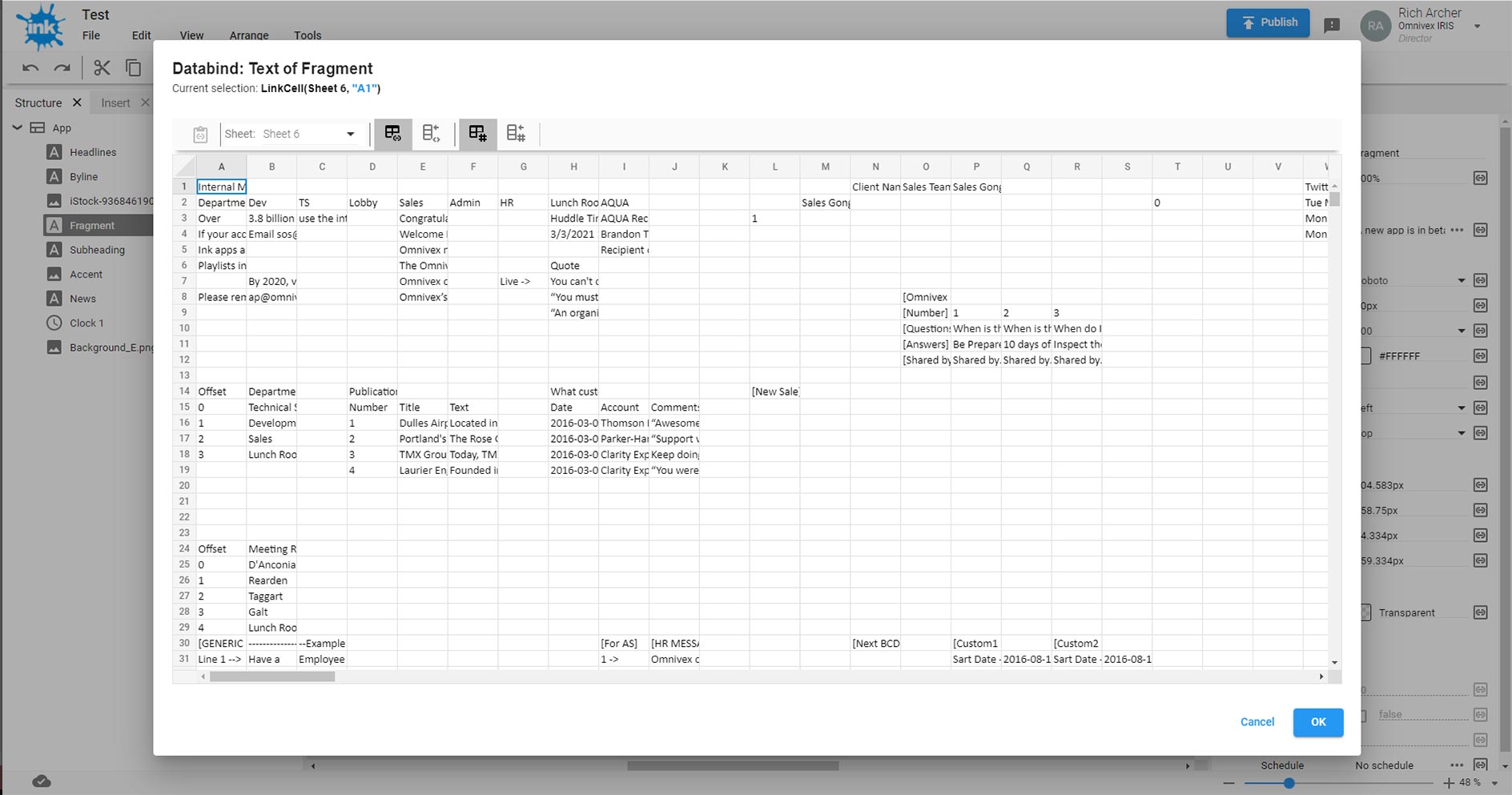Open the Edit menu
The width and height of the screenshot is (1512, 795).
(x=141, y=35)
